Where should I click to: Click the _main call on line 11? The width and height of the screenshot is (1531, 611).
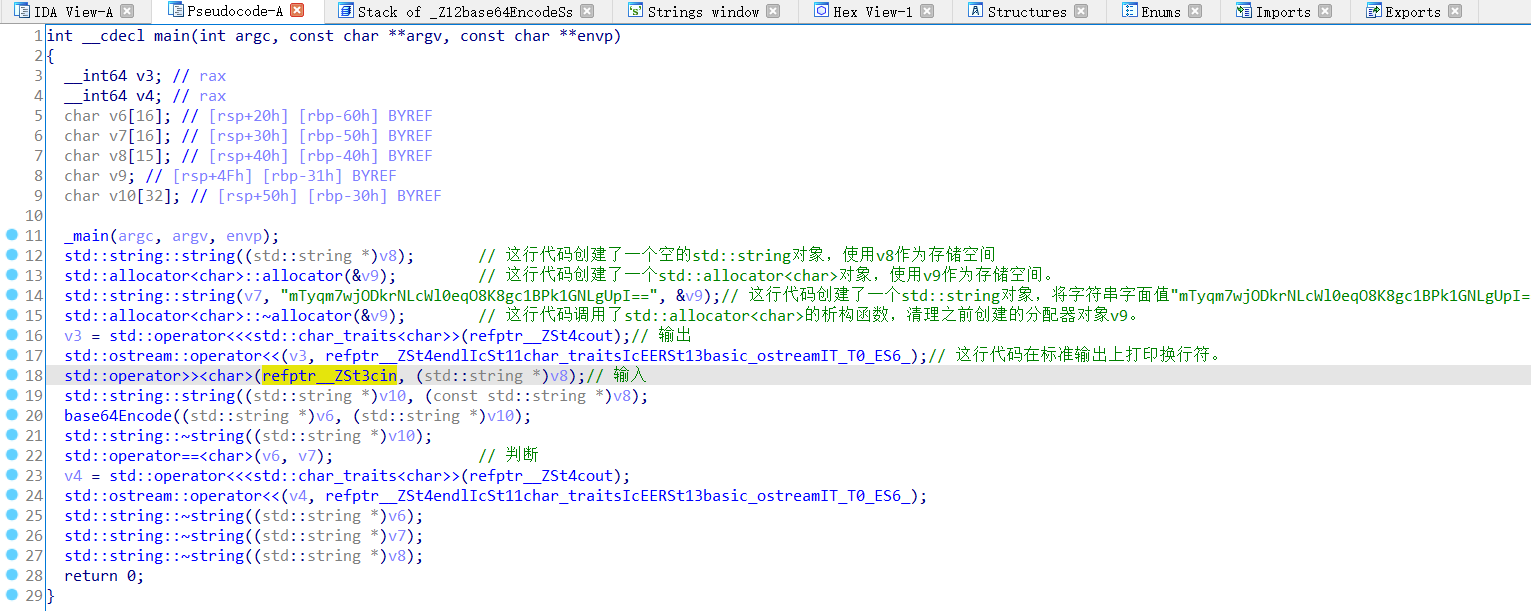[x=85, y=235]
